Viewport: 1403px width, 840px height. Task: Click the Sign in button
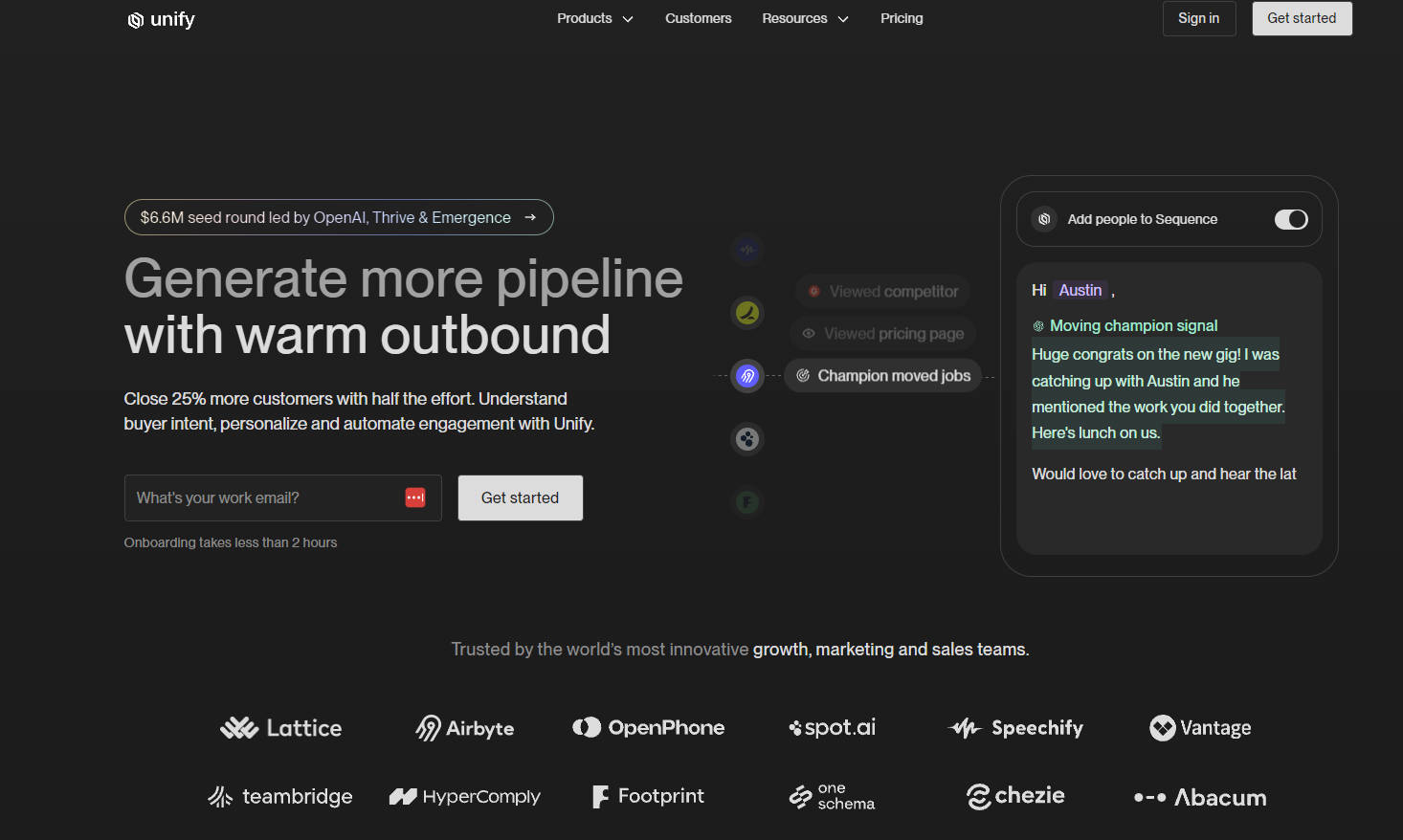[x=1198, y=18]
